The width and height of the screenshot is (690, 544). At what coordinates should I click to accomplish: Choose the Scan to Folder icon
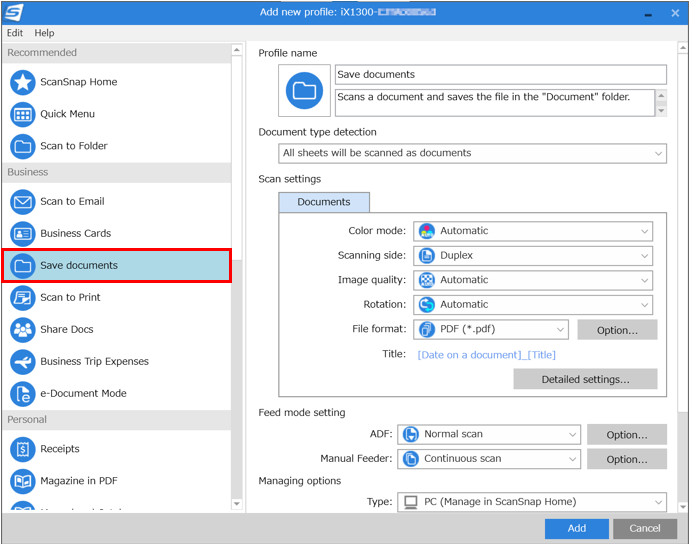click(22, 146)
